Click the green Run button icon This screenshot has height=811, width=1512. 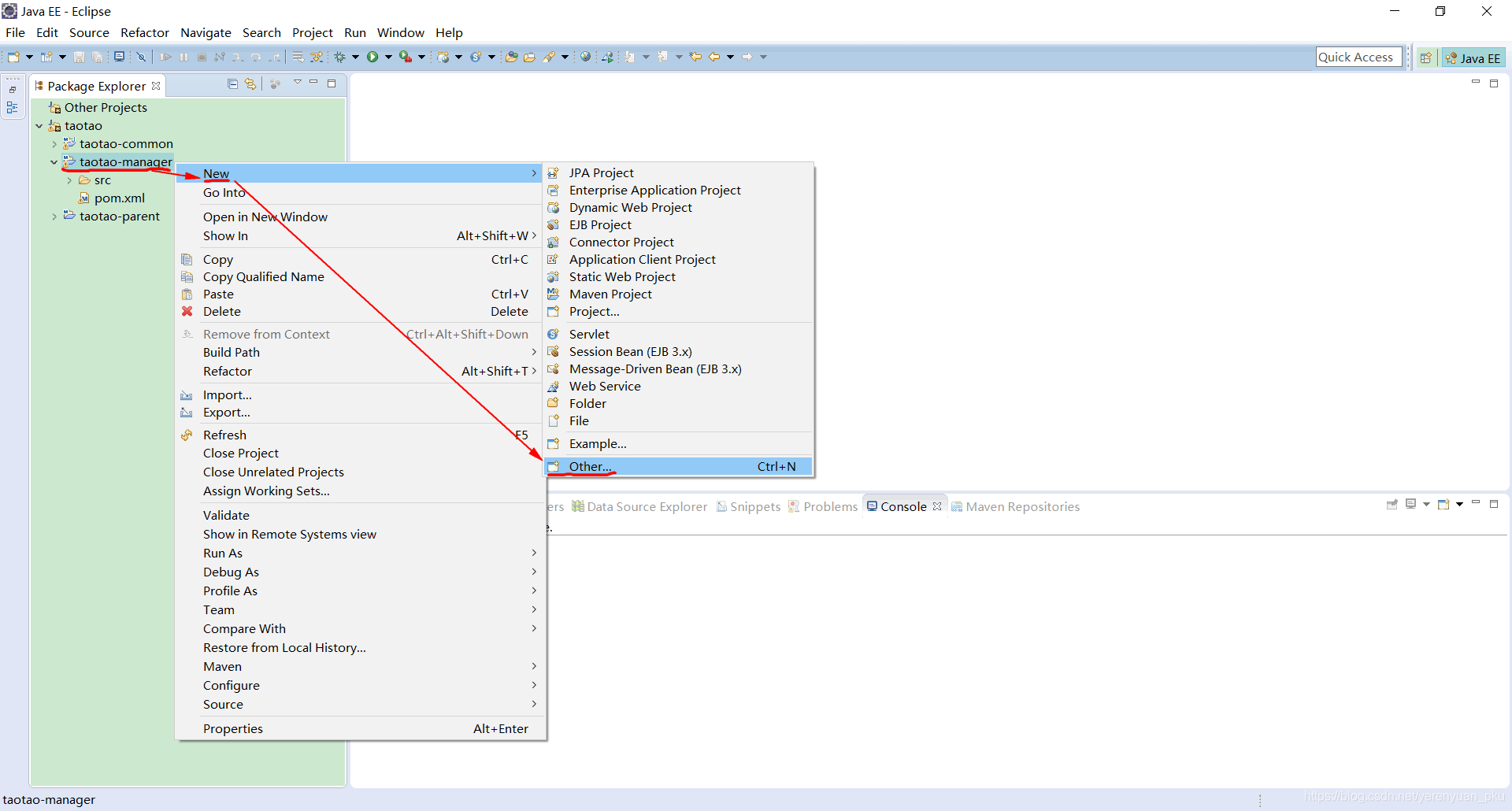click(372, 57)
